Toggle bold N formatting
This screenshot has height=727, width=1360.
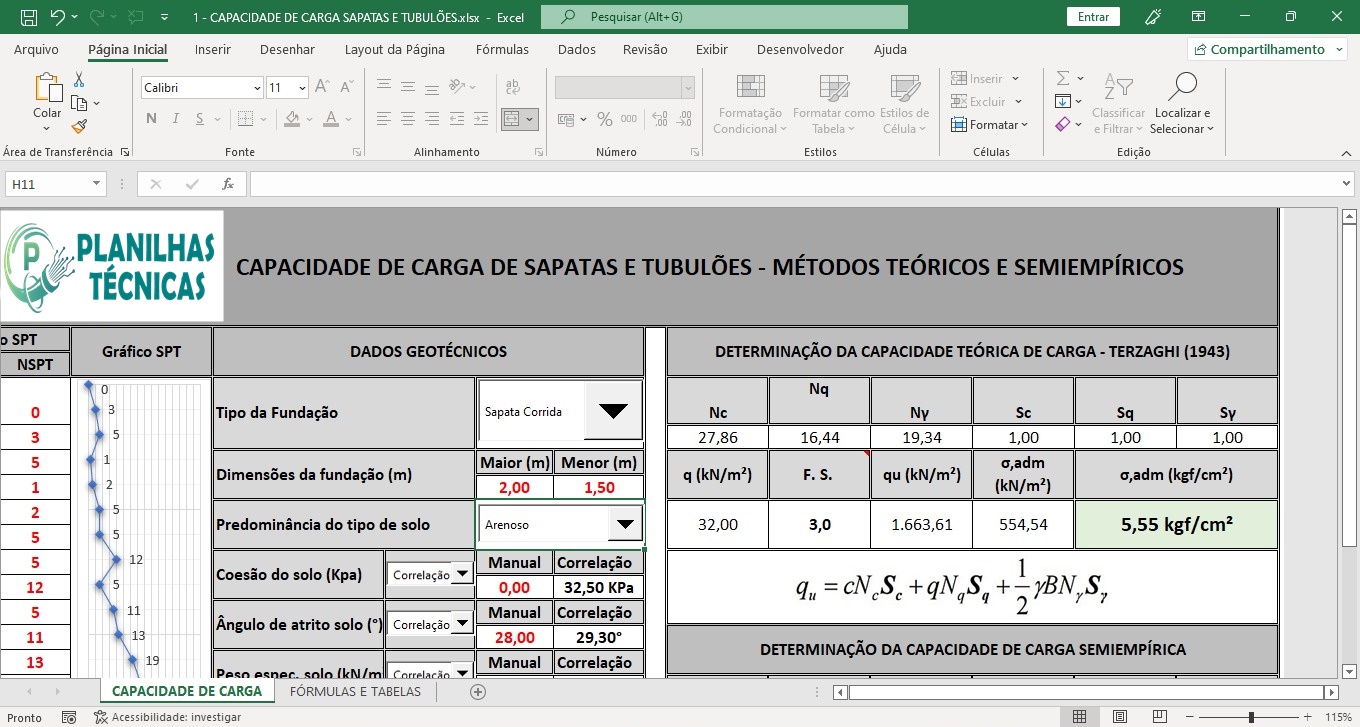pos(151,119)
